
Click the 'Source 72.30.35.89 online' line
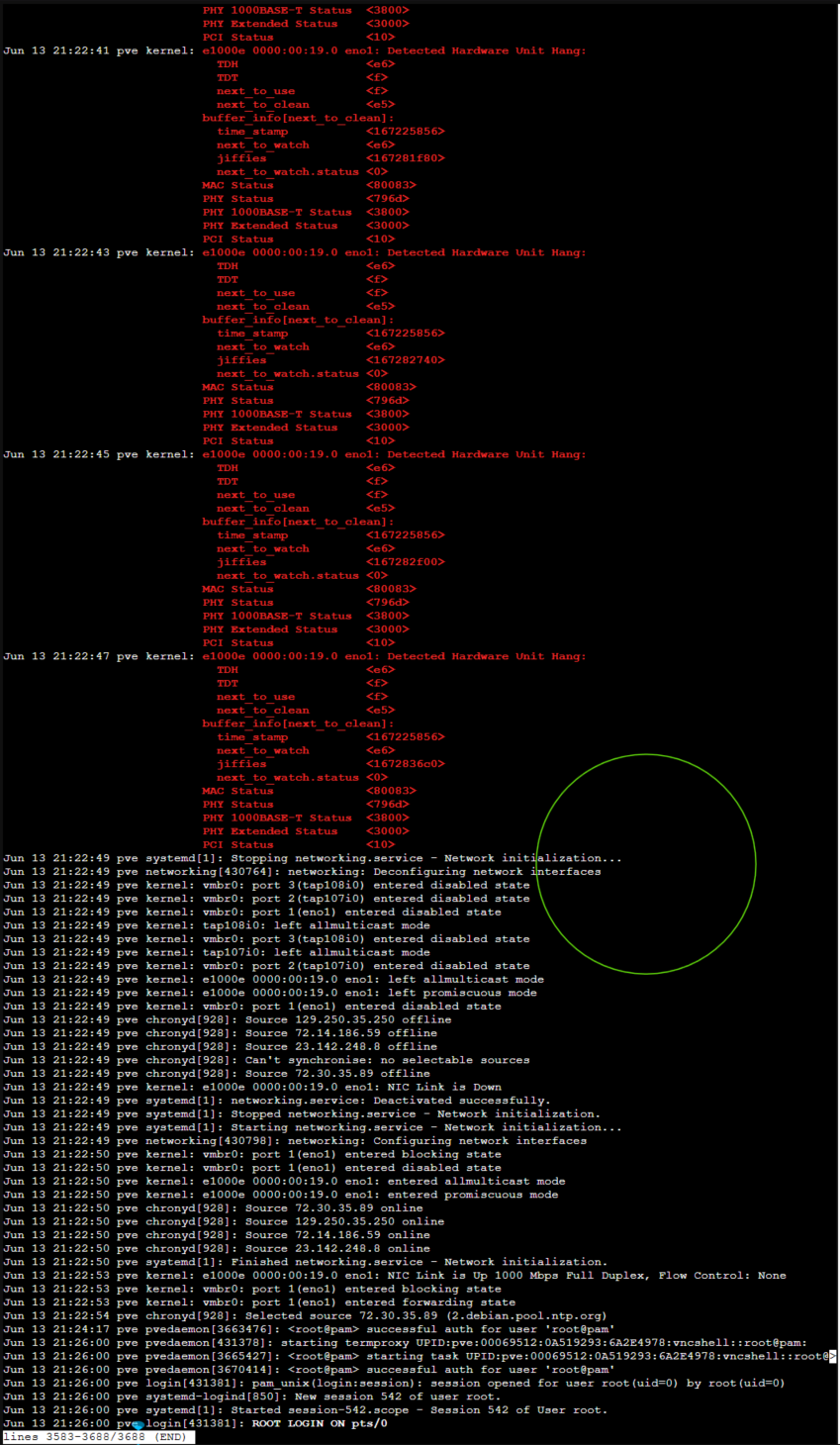coord(213,1208)
